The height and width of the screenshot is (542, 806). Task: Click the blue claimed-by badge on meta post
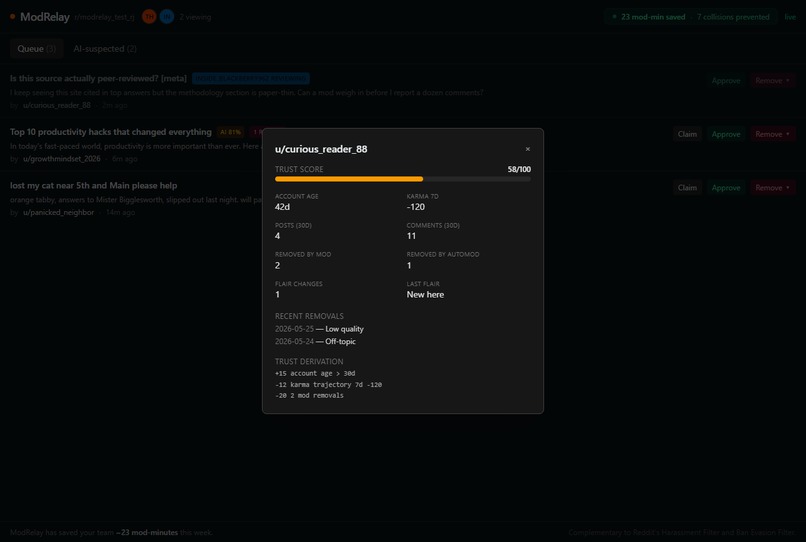pyautogui.click(x=251, y=79)
